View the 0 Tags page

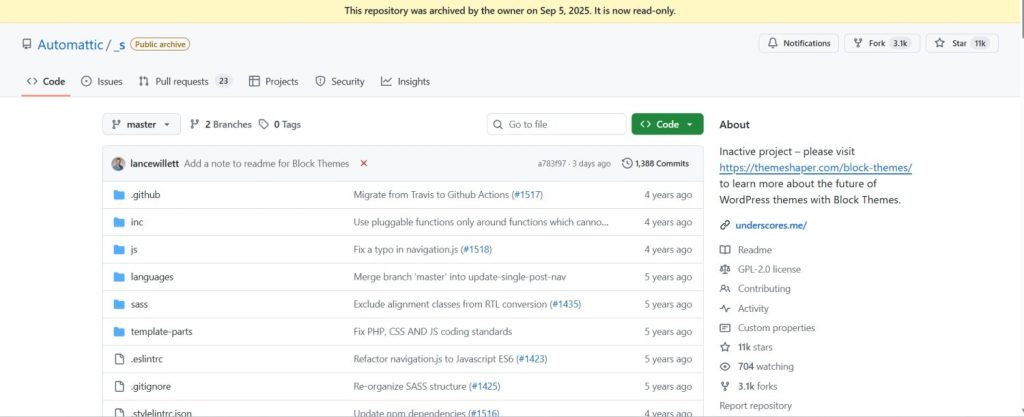coord(280,124)
